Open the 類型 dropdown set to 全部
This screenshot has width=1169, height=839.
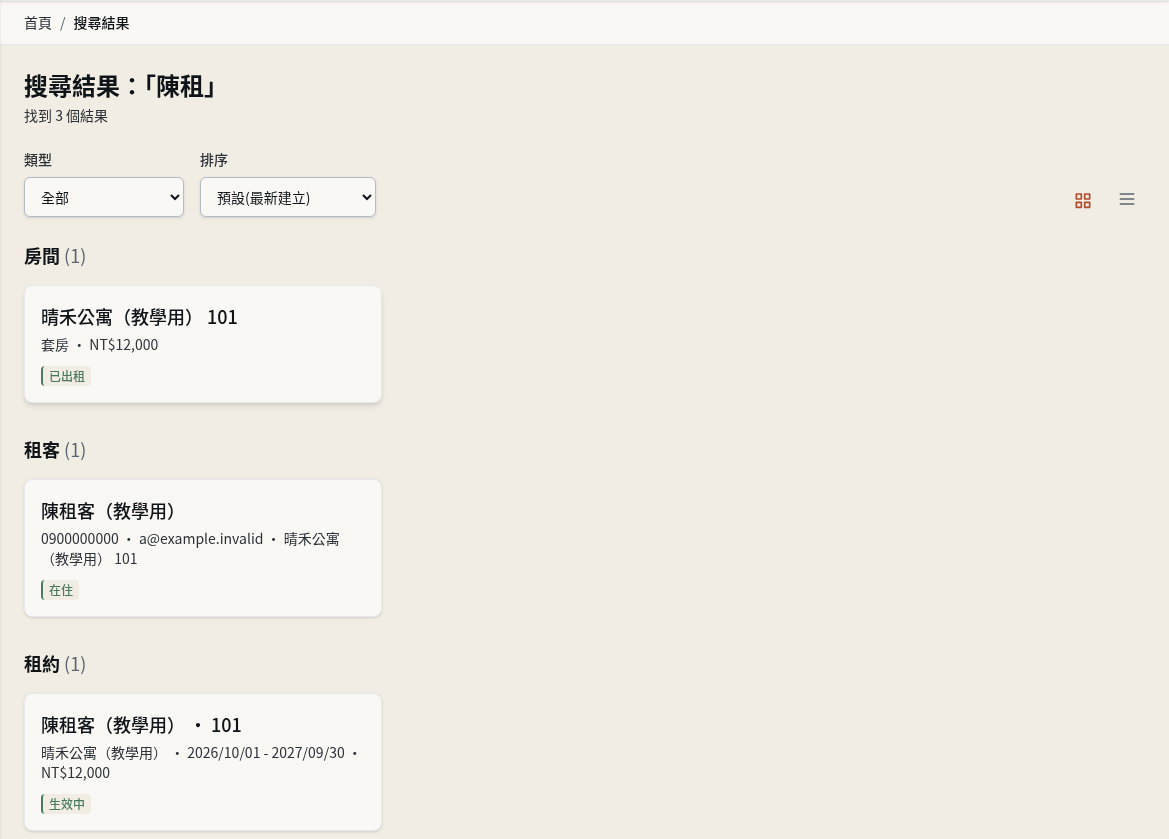pyautogui.click(x=104, y=198)
